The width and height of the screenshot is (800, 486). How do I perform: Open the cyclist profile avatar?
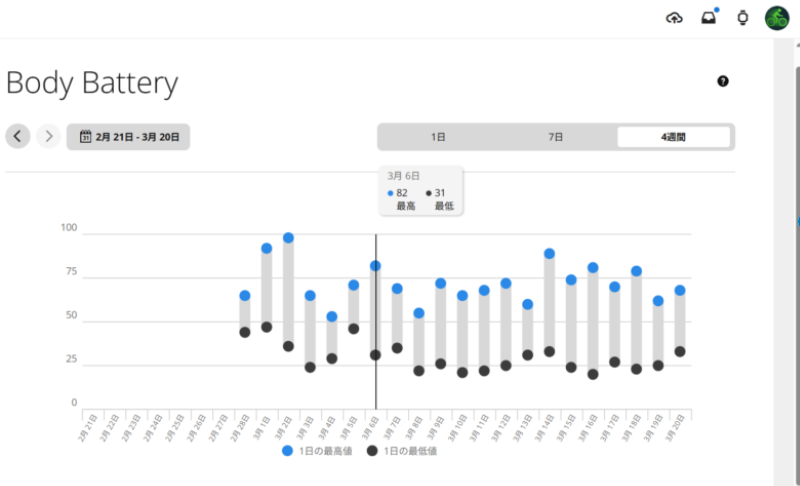click(x=777, y=18)
